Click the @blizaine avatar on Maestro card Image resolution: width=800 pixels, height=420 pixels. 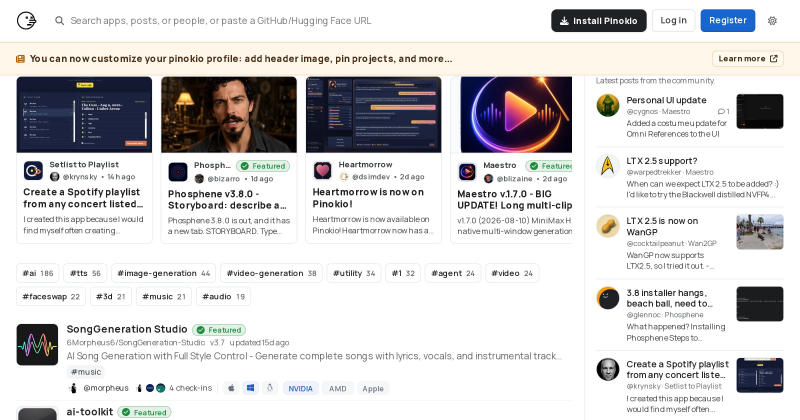click(489, 179)
